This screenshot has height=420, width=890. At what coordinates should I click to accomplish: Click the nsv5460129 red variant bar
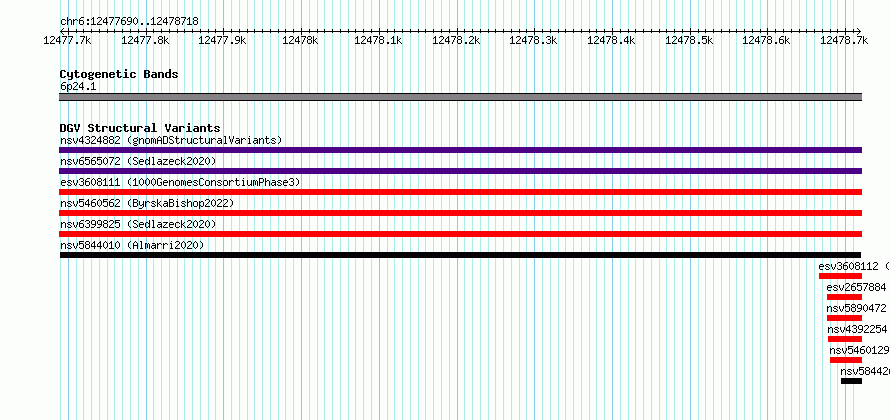[846, 360]
